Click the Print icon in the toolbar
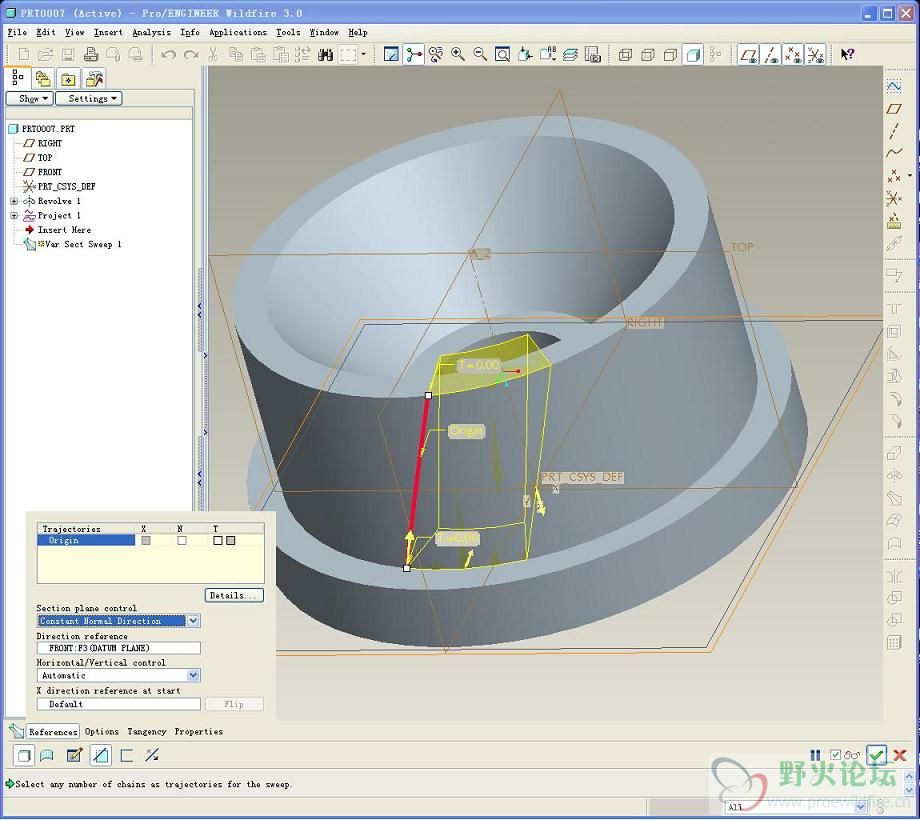The width and height of the screenshot is (920, 820). (90, 55)
